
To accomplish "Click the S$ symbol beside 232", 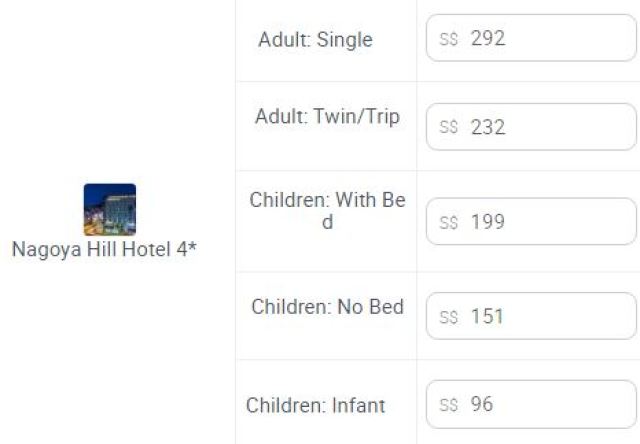I will [x=449, y=127].
